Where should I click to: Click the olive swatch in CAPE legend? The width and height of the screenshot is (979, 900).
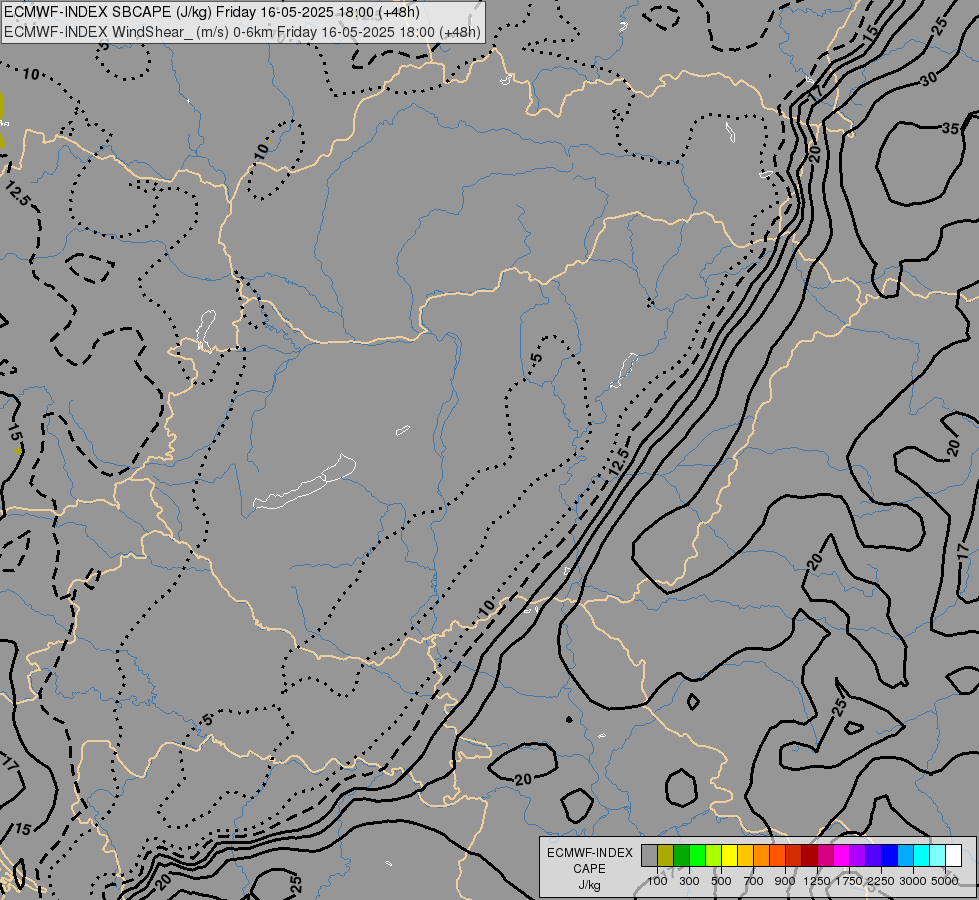666,855
